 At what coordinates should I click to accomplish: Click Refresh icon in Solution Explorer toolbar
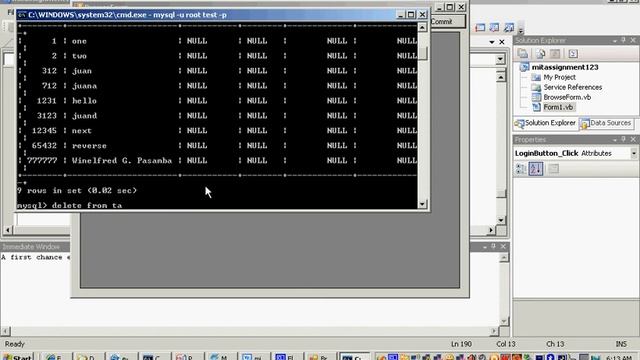pyautogui.click(x=555, y=53)
